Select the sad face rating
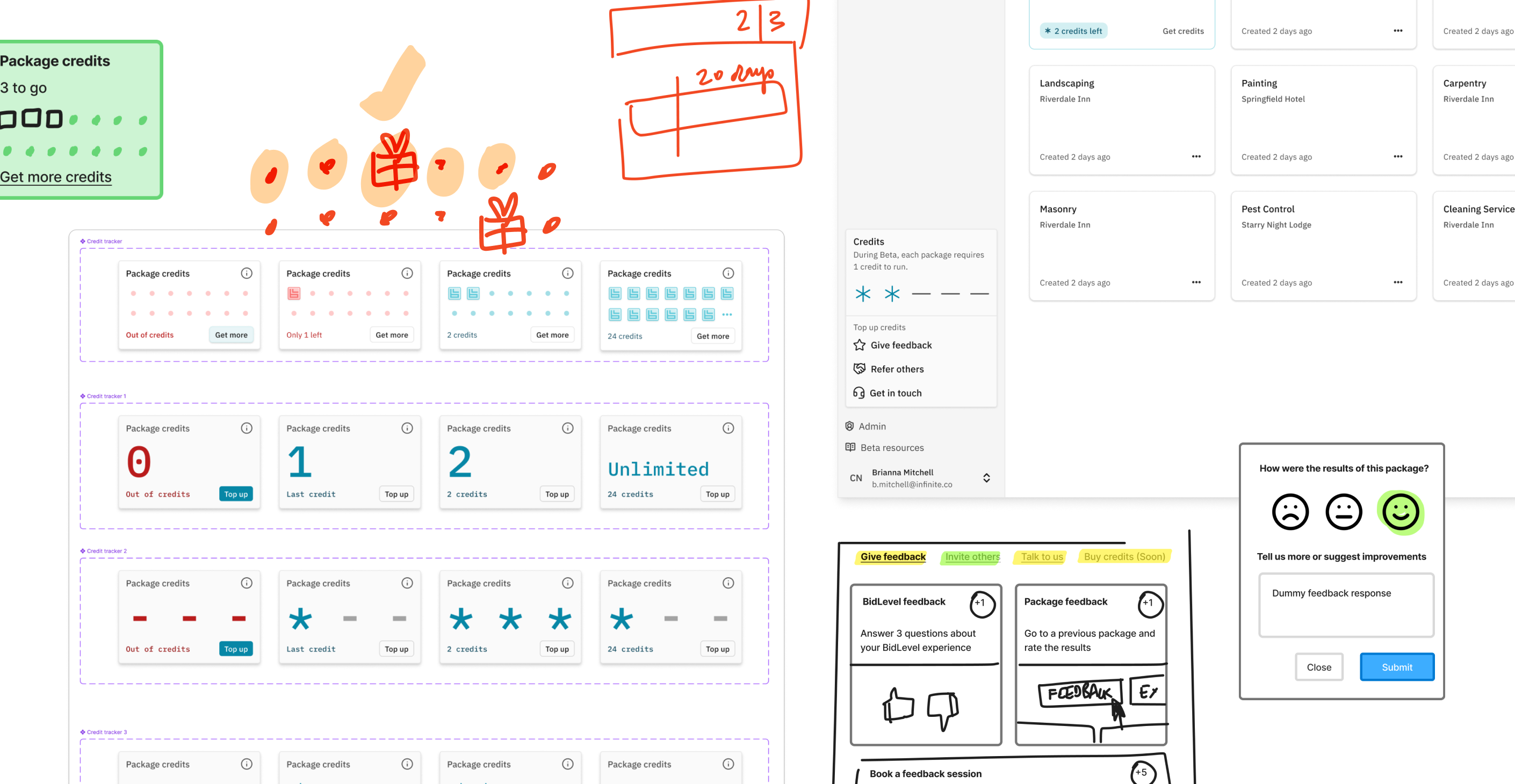Image resolution: width=1515 pixels, height=784 pixels. click(1290, 512)
